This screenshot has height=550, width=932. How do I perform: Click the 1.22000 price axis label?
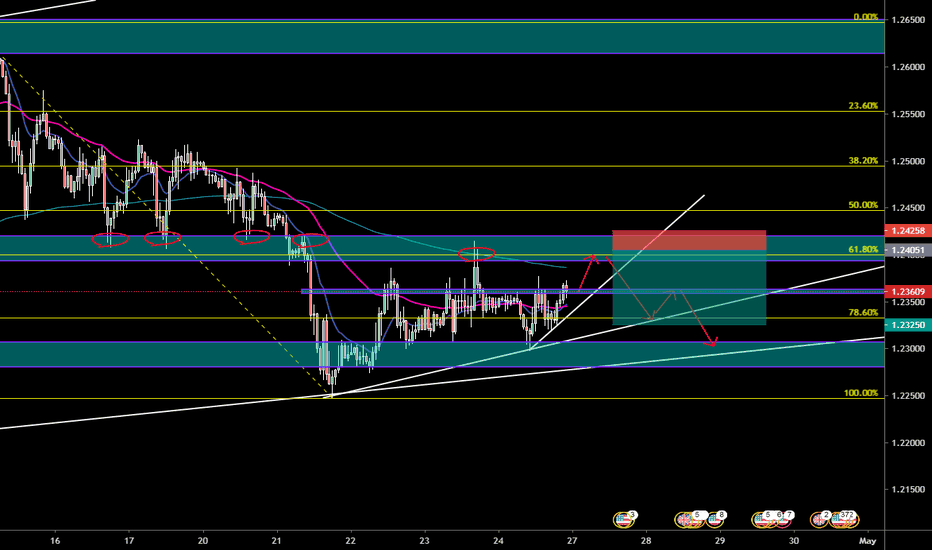pos(908,443)
